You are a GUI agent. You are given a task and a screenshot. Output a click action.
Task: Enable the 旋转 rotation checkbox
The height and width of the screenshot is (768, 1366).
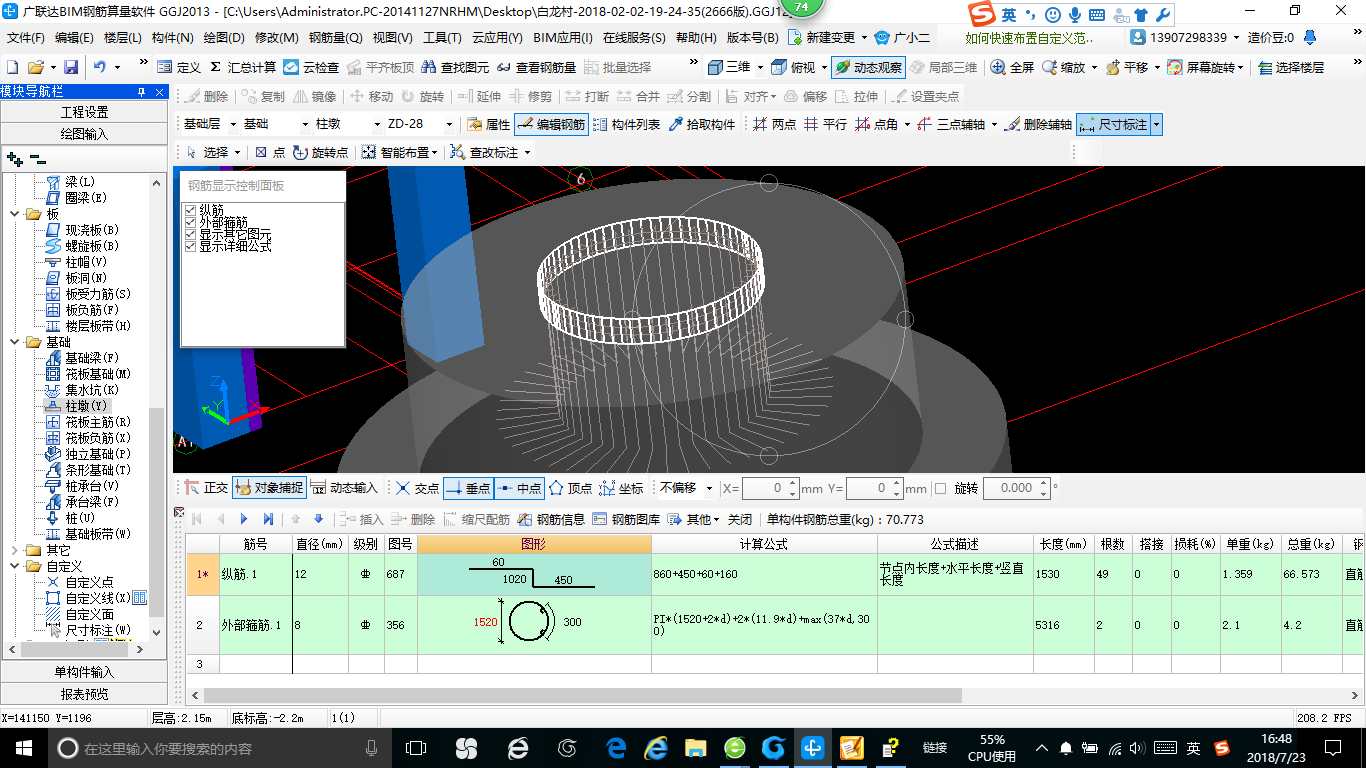point(940,489)
